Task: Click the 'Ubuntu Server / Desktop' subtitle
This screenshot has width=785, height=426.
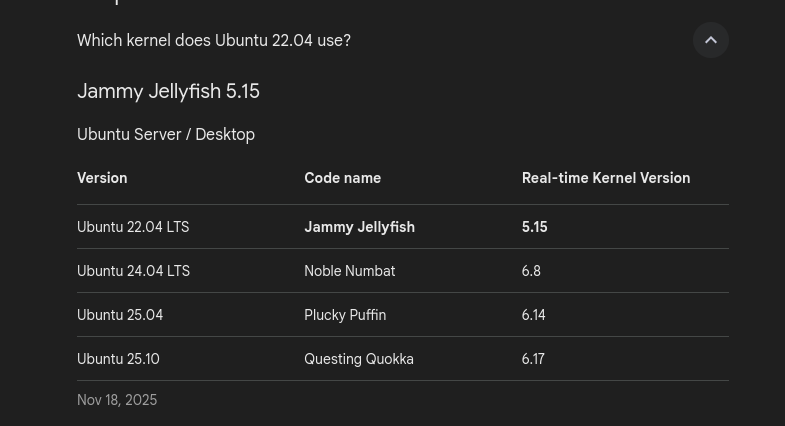Action: pos(166,135)
